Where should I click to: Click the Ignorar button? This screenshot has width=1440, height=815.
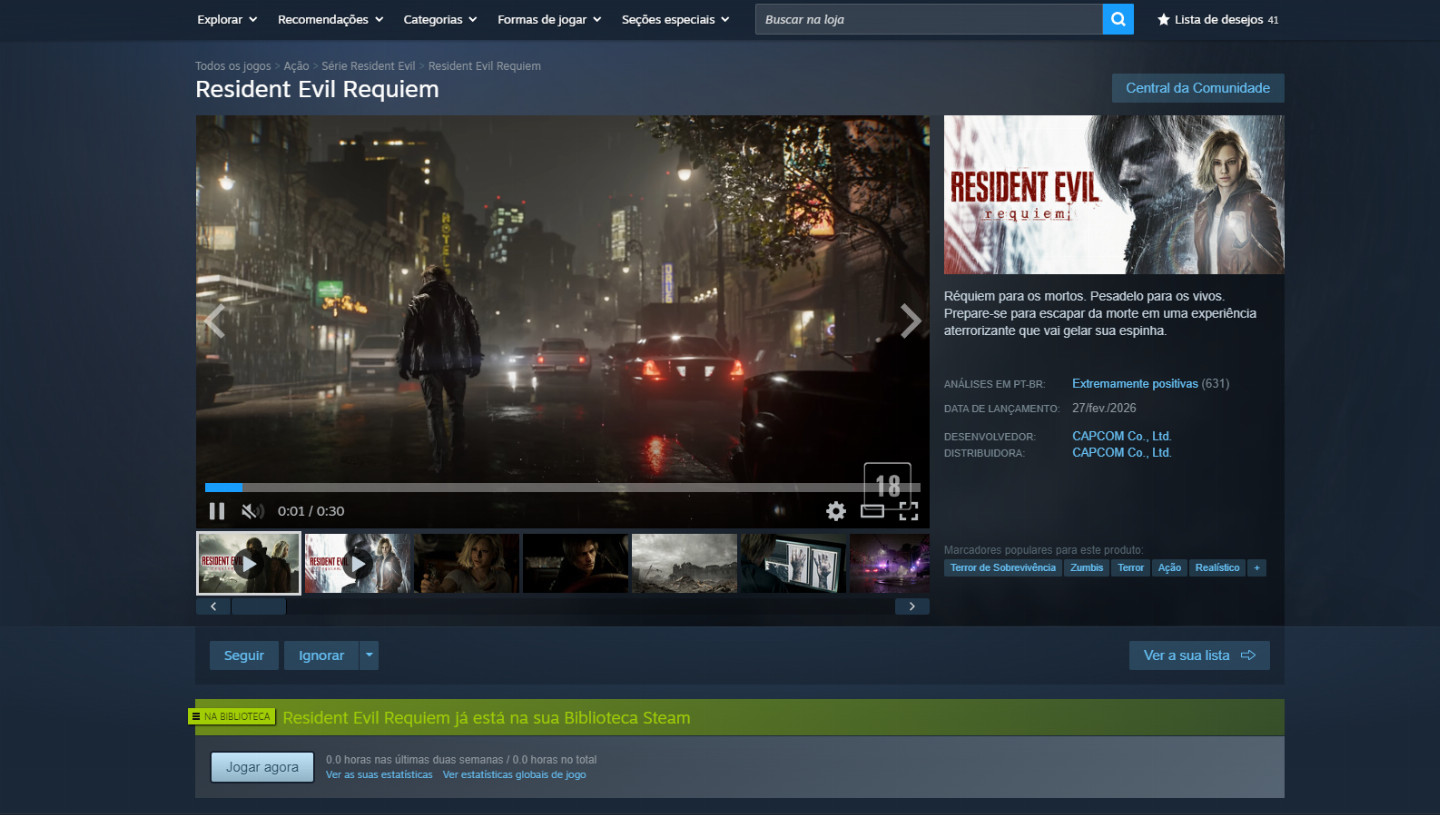321,656
